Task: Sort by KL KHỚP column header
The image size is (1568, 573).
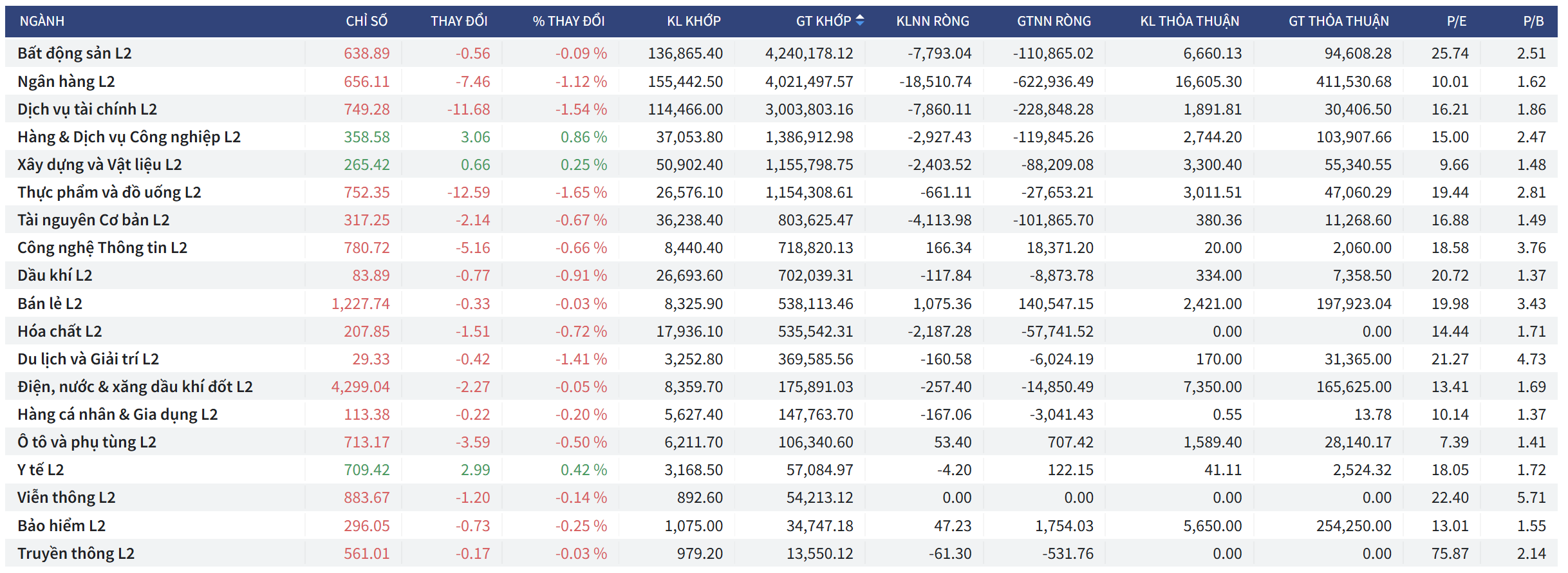Action: point(693,21)
